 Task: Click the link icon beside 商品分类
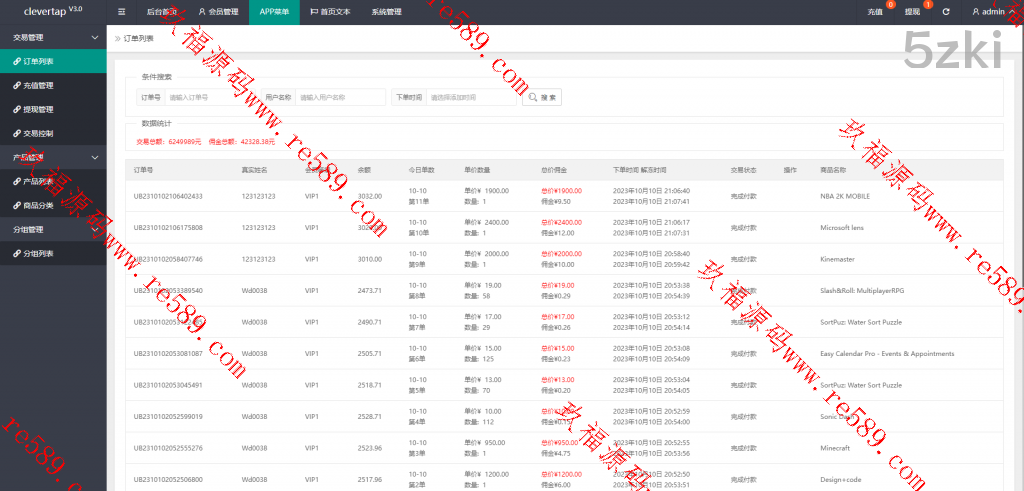click(16, 205)
